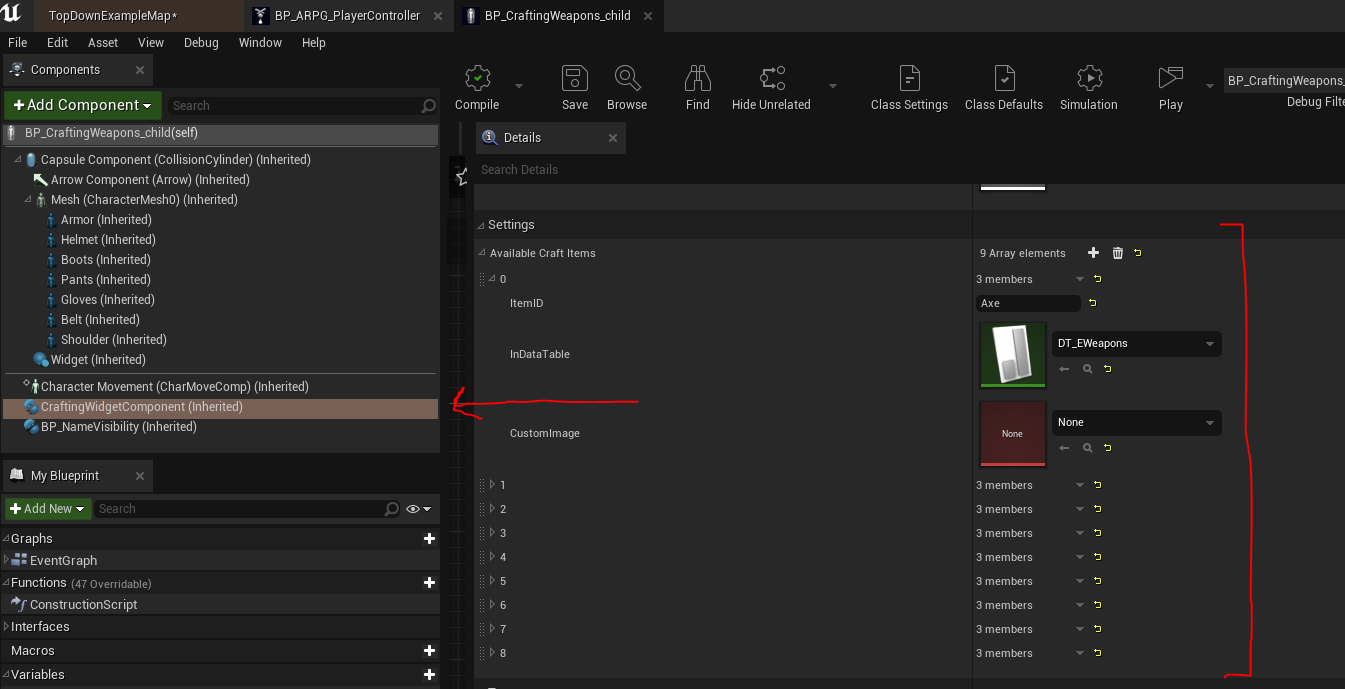Image resolution: width=1345 pixels, height=689 pixels.
Task: Open Hide Unrelated options dropdown arrow
Action: tap(833, 86)
